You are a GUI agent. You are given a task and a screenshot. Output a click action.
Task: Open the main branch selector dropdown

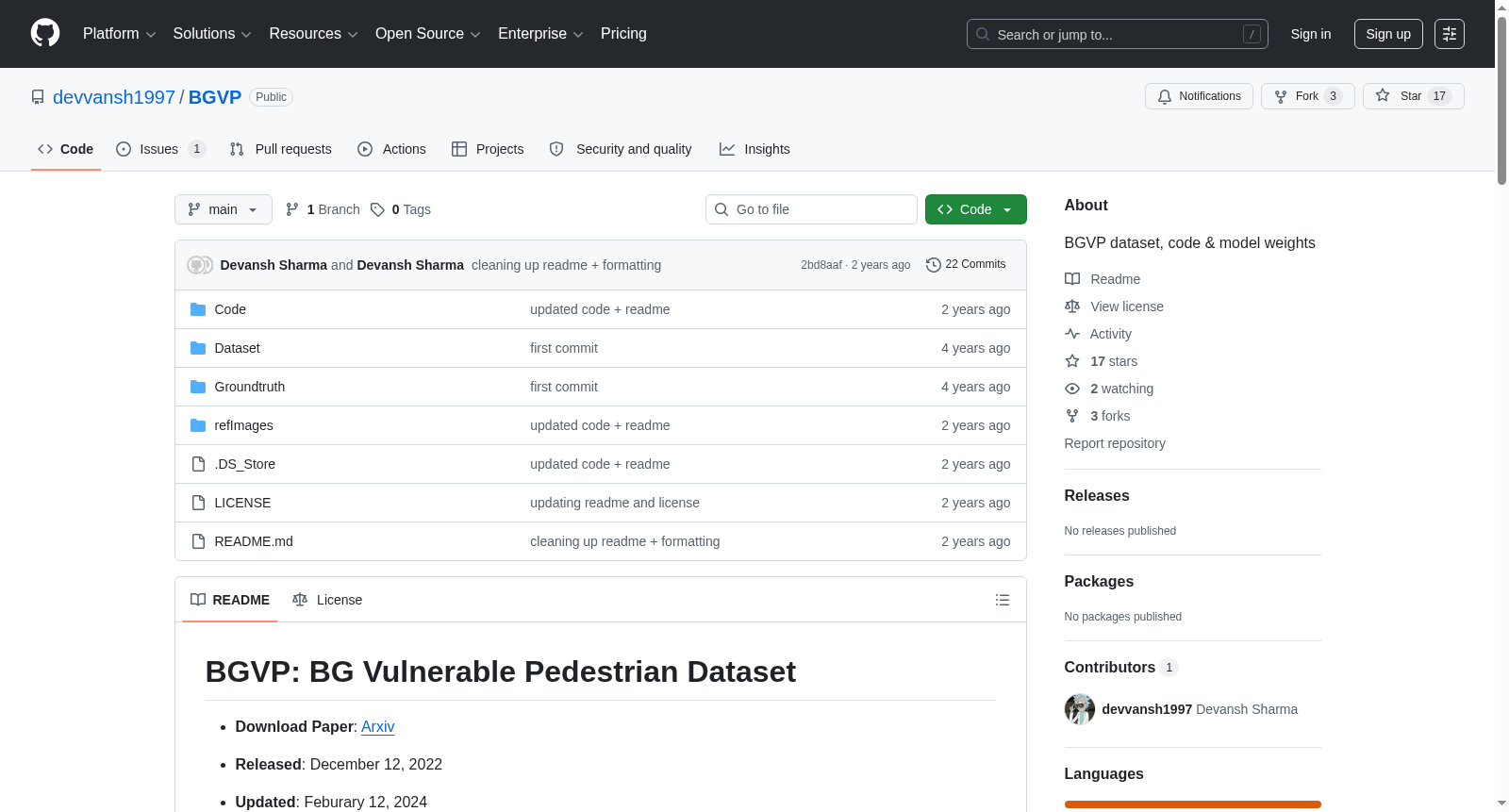point(224,209)
